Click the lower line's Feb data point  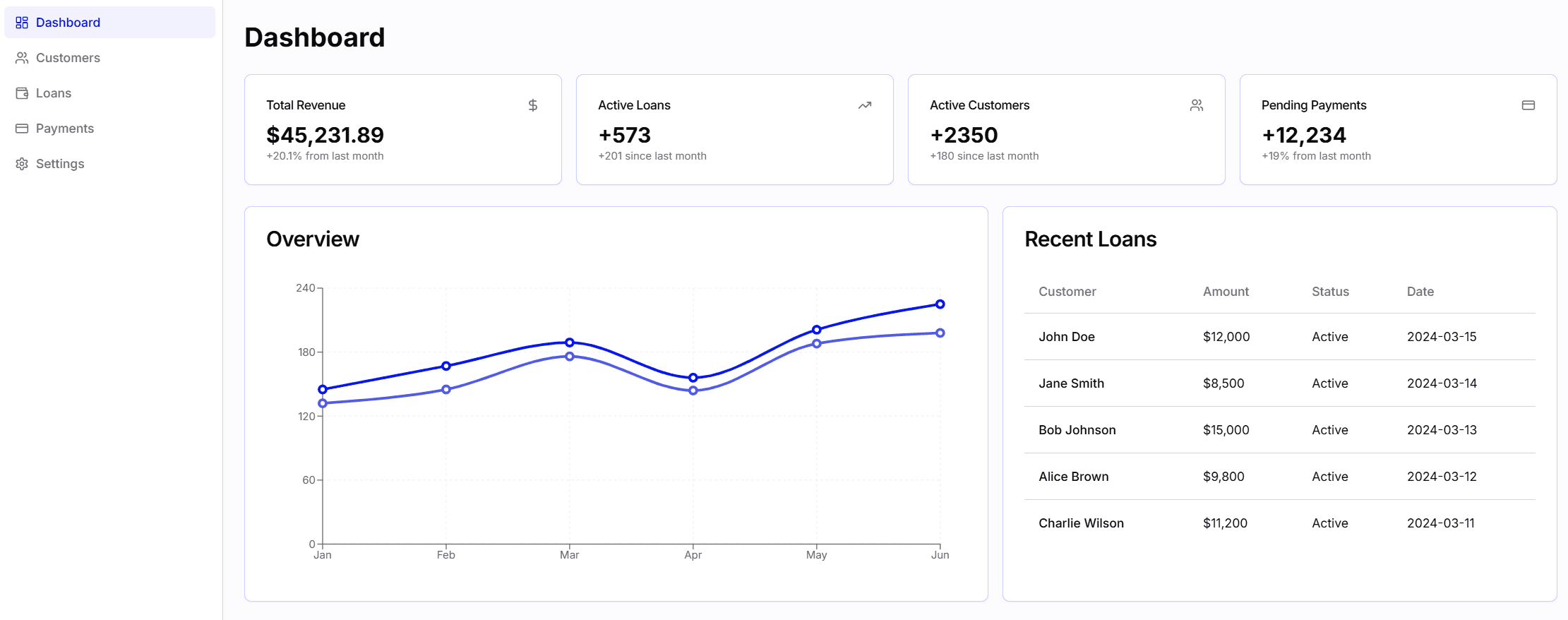(x=446, y=389)
